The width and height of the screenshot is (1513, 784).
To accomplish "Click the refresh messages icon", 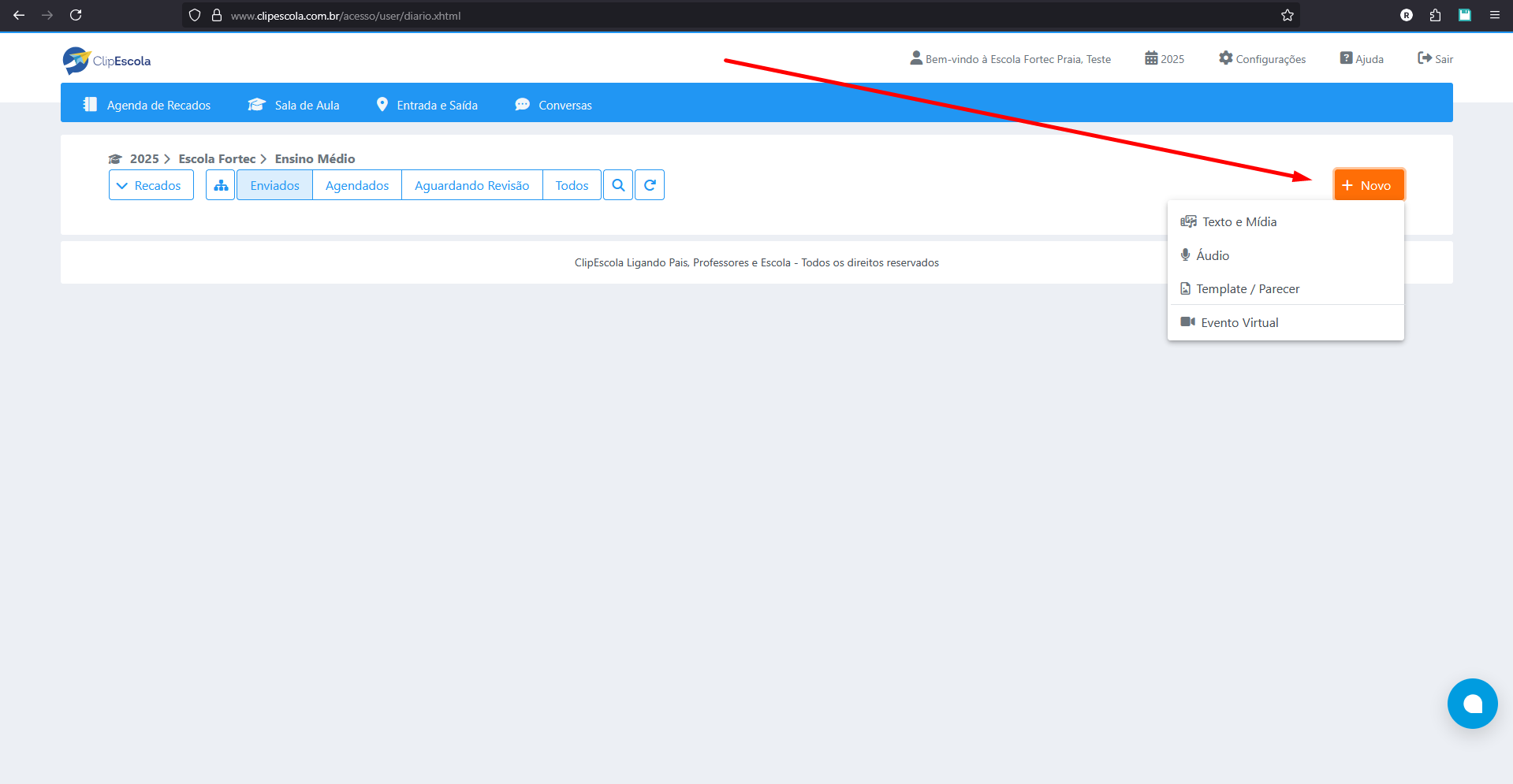I will (650, 185).
